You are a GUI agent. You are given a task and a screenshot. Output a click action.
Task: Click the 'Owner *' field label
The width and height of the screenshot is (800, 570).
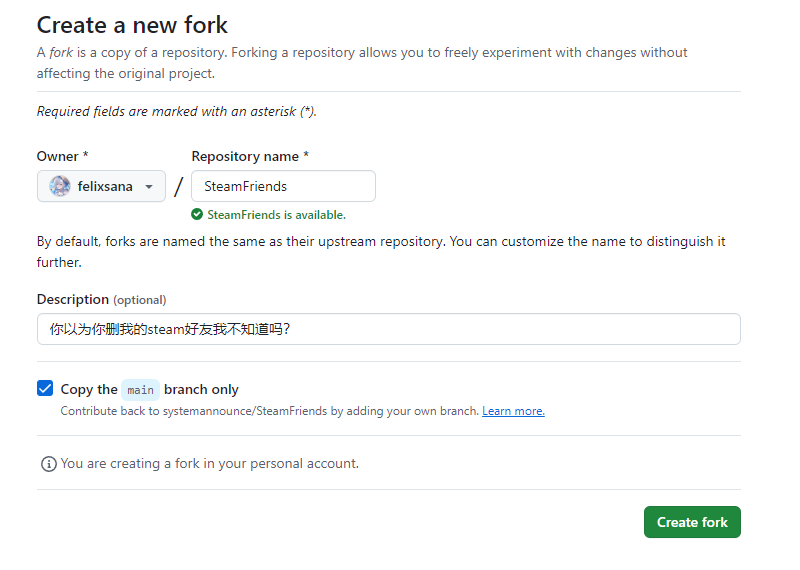[62, 156]
